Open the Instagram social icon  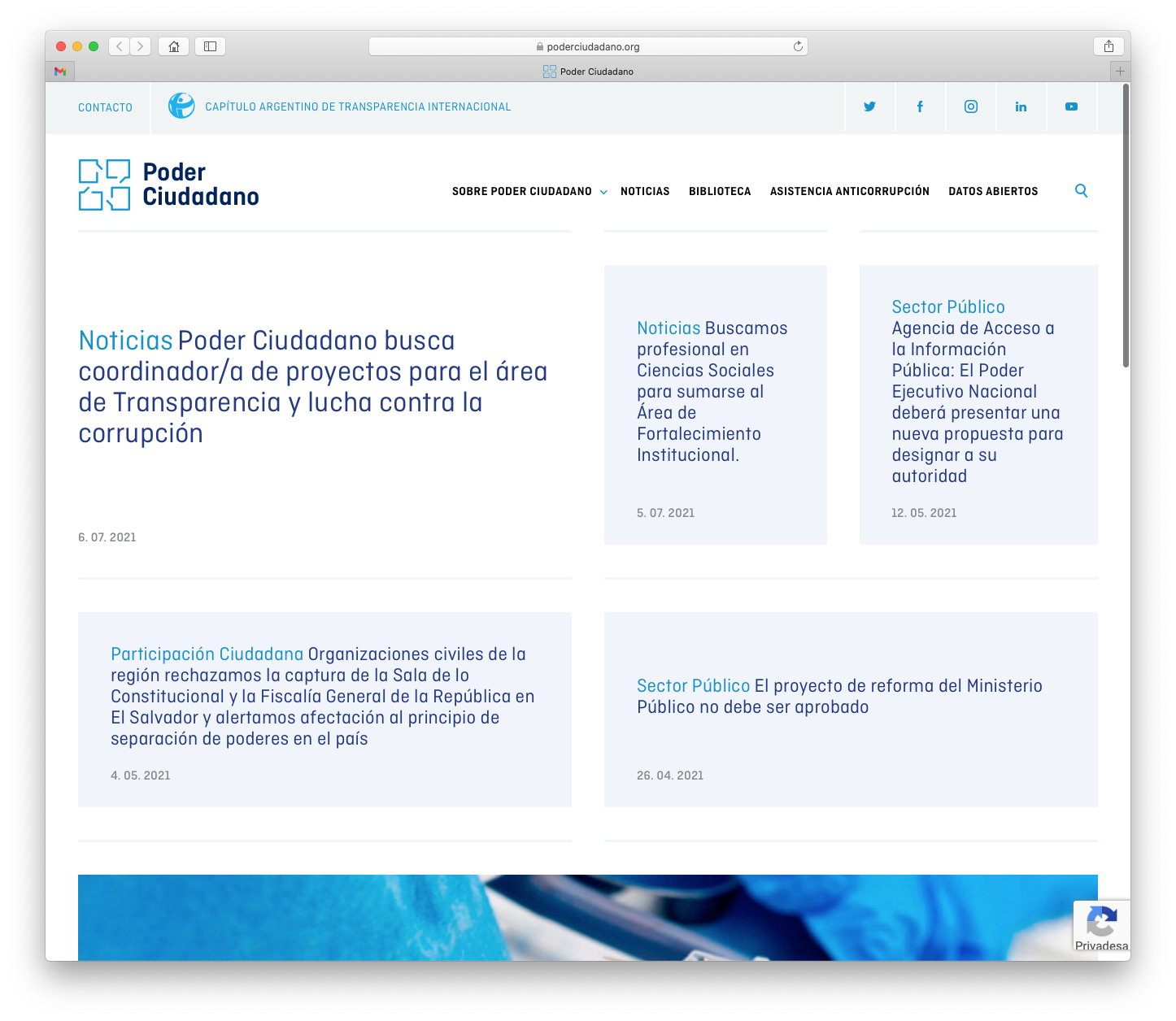click(970, 106)
